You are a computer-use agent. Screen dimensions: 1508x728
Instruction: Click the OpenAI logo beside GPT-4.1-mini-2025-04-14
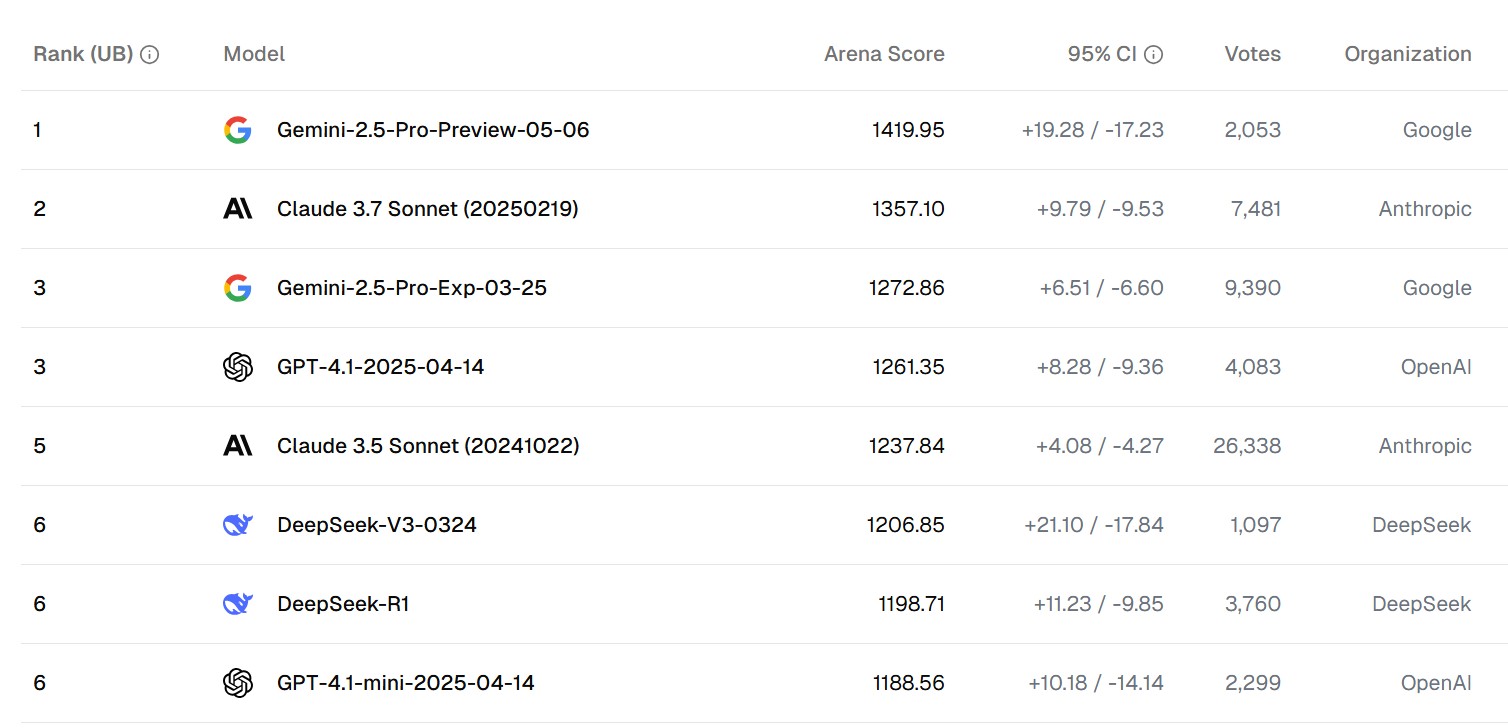click(238, 683)
